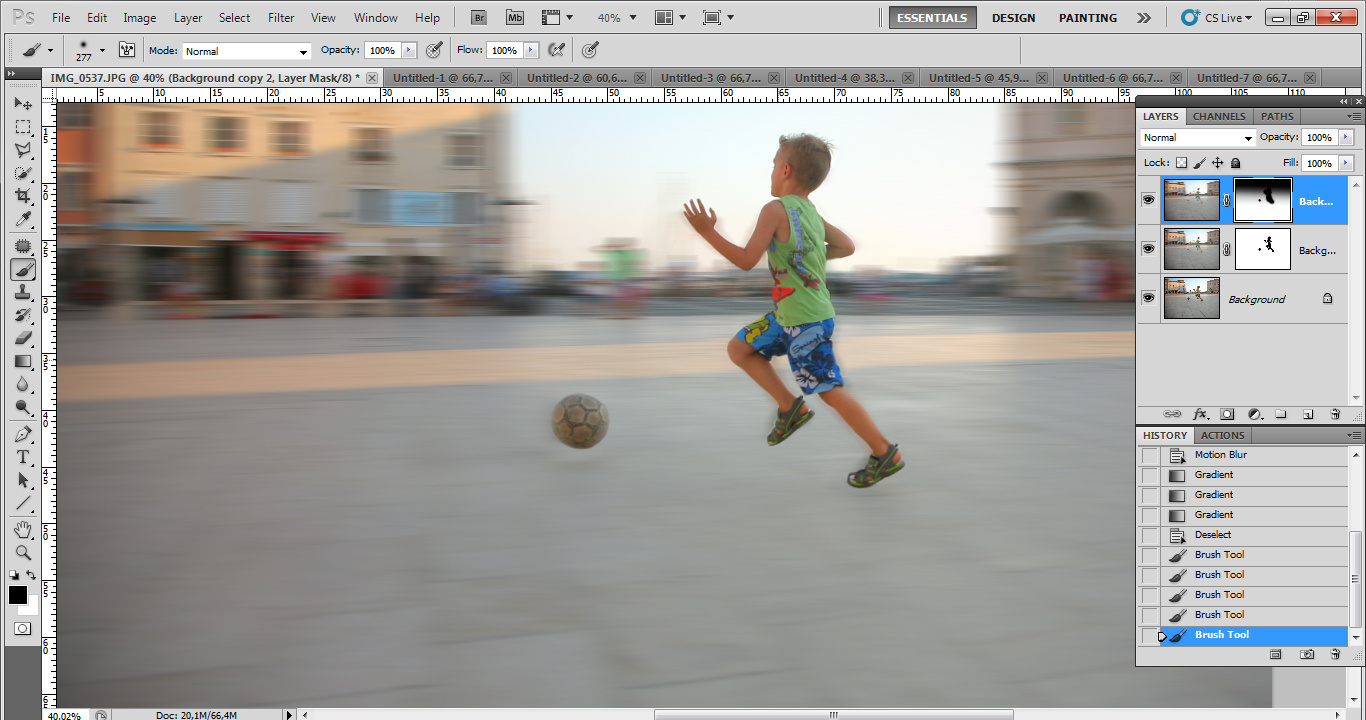This screenshot has height=720, width=1366.
Task: Click Create new group folder icon
Action: [x=1281, y=414]
